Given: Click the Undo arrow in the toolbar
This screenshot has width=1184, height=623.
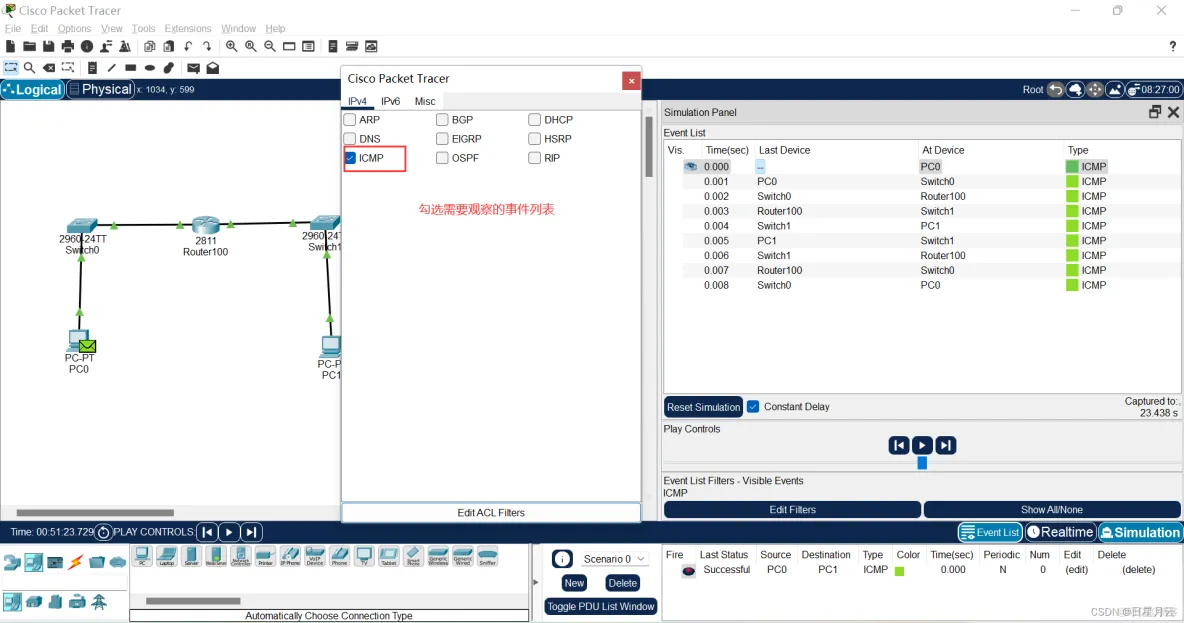Looking at the screenshot, I should [x=188, y=47].
